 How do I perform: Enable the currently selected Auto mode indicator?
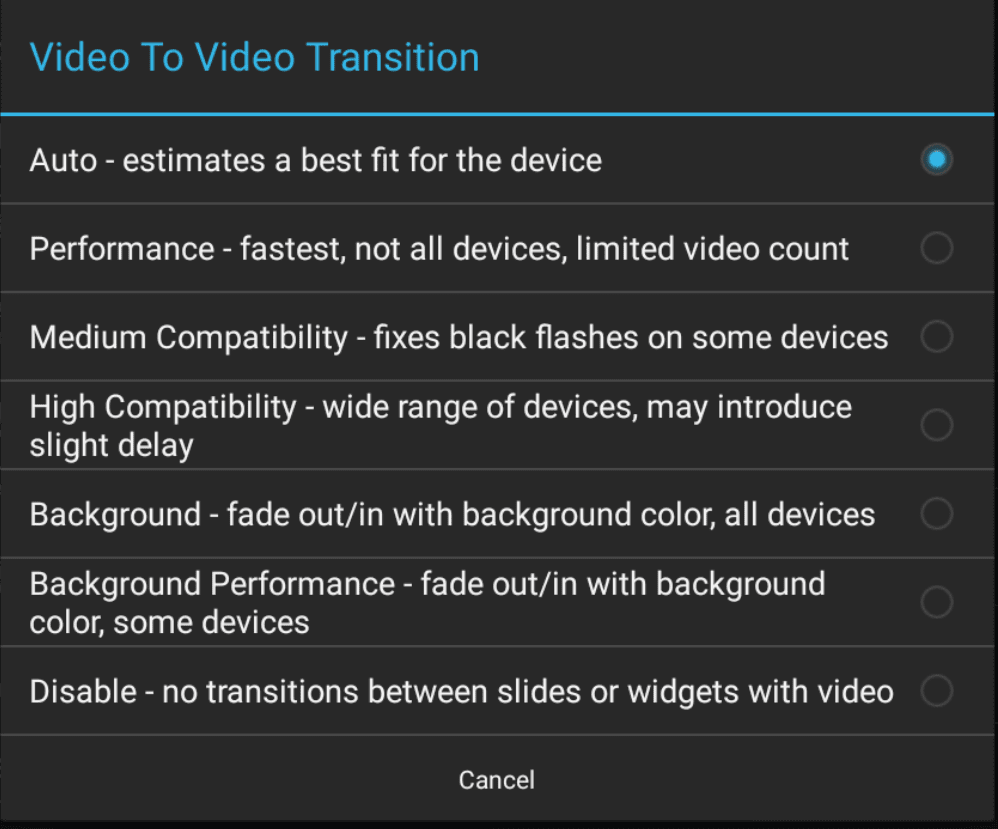pyautogui.click(x=937, y=159)
